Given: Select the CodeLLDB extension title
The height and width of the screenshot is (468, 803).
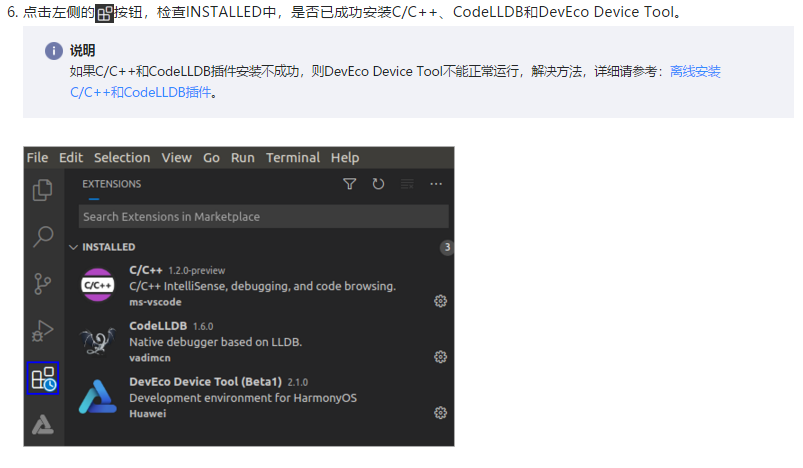Looking at the screenshot, I should click(158, 326).
